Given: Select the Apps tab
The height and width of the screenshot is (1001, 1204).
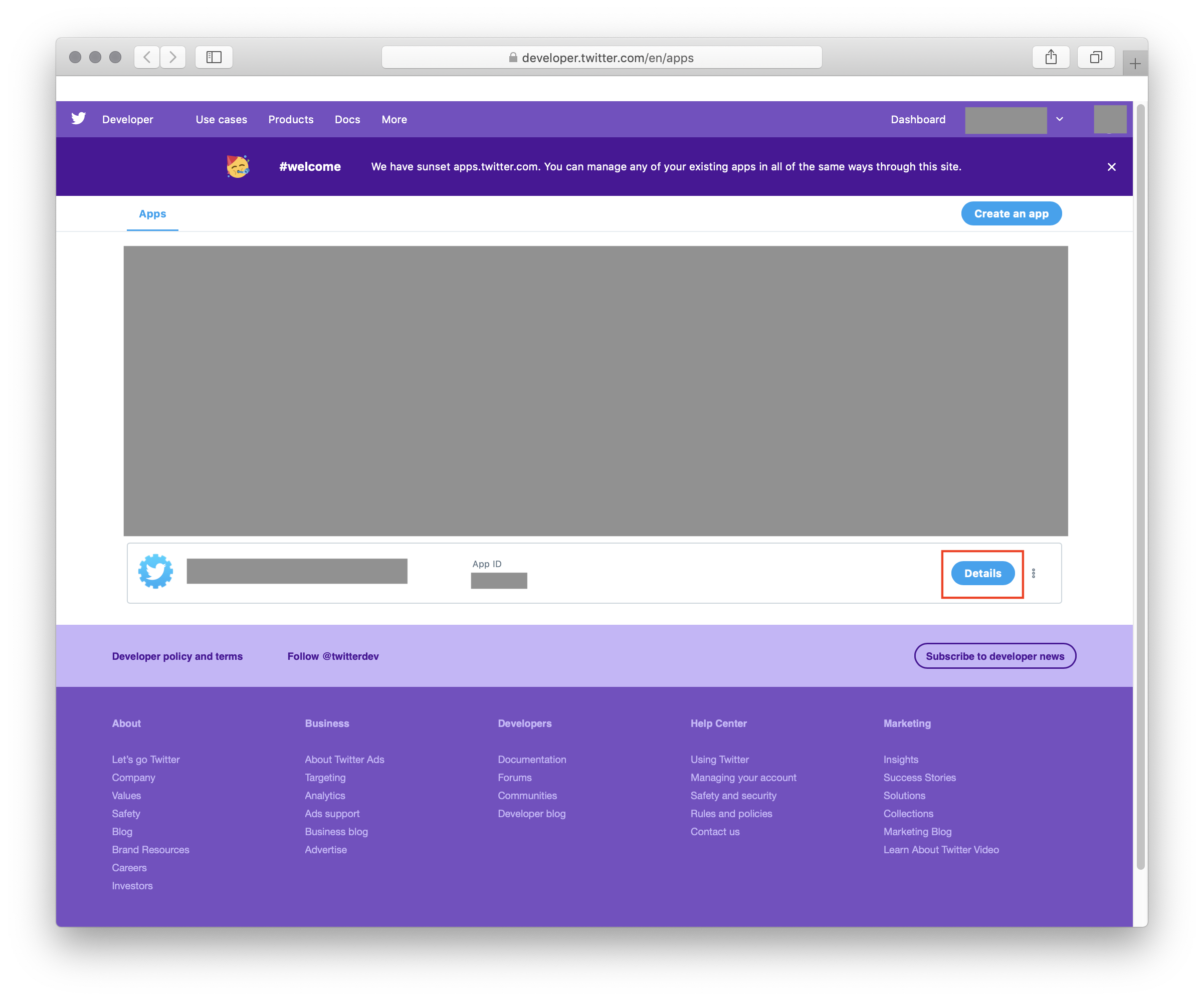Looking at the screenshot, I should pyautogui.click(x=152, y=214).
